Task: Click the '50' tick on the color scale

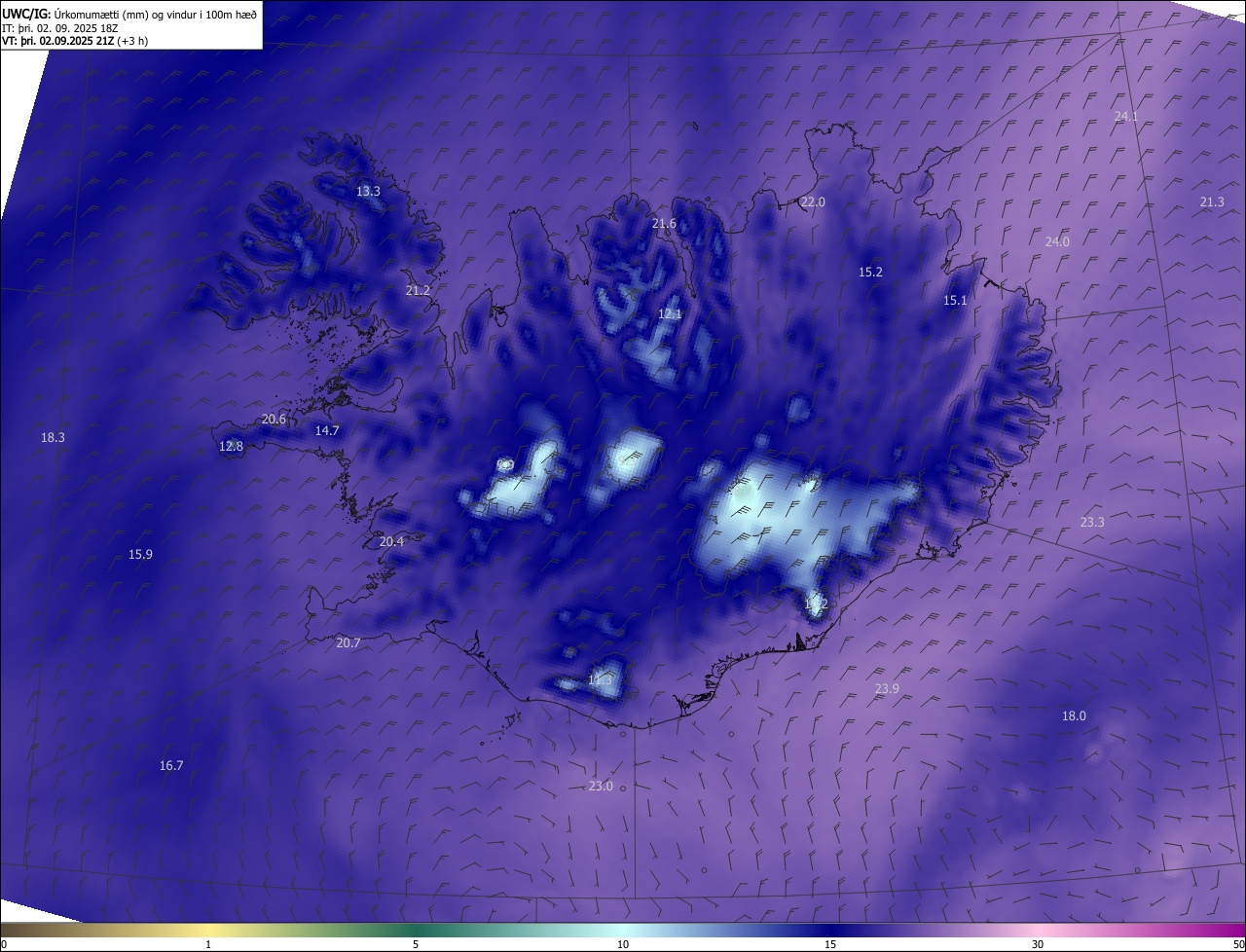Action: [x=1238, y=944]
